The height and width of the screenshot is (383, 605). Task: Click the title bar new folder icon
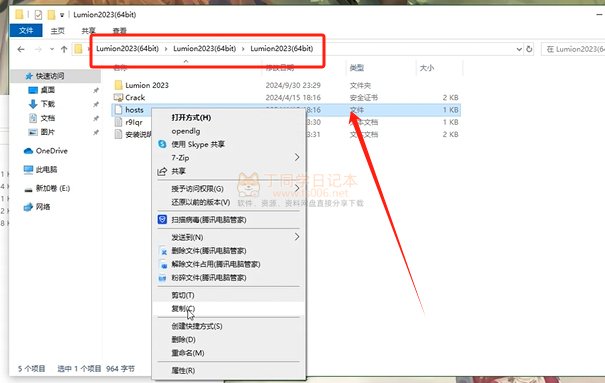(51, 15)
